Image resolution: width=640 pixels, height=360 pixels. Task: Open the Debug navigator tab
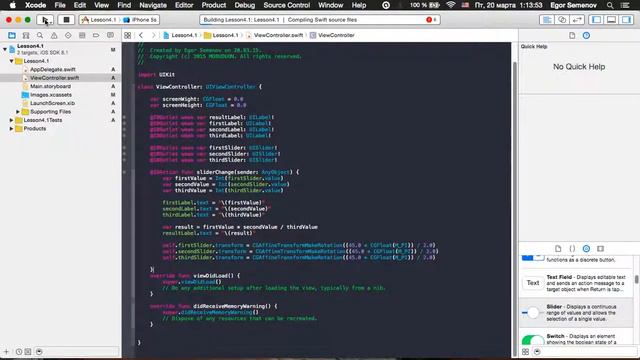[82, 36]
